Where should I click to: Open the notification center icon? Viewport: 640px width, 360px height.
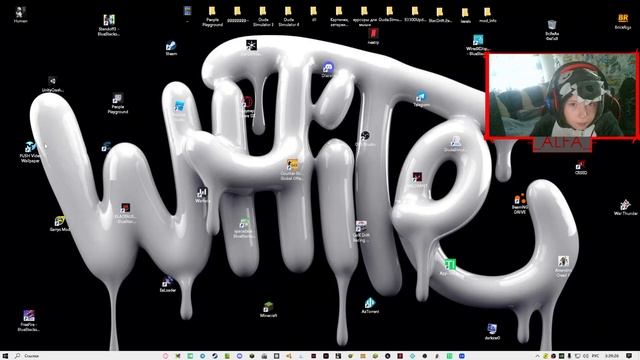[629, 356]
